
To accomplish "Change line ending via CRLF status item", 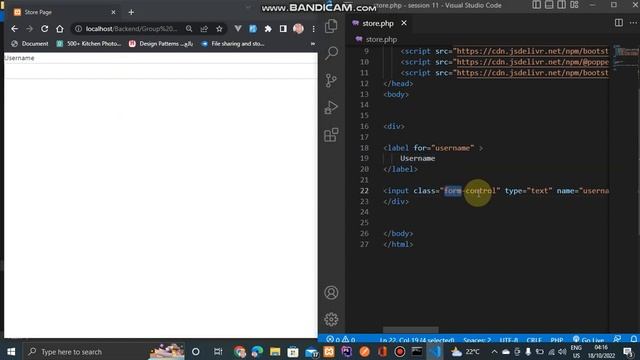I will pyautogui.click(x=534, y=340).
